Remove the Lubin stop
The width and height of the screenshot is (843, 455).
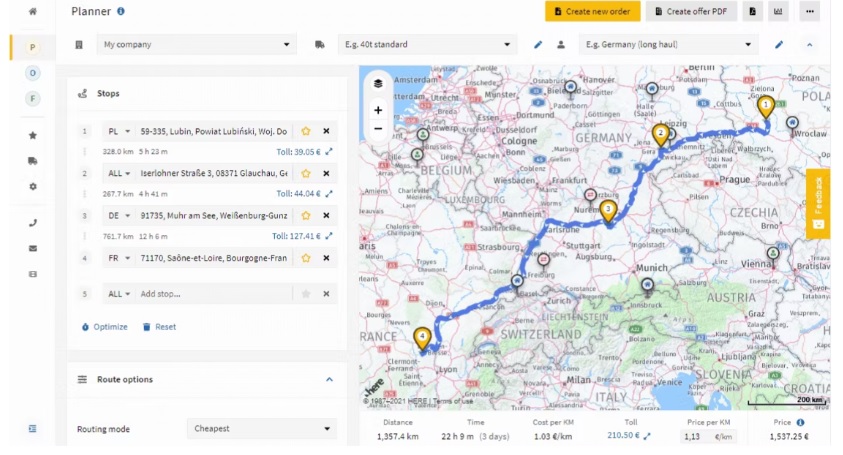326,131
